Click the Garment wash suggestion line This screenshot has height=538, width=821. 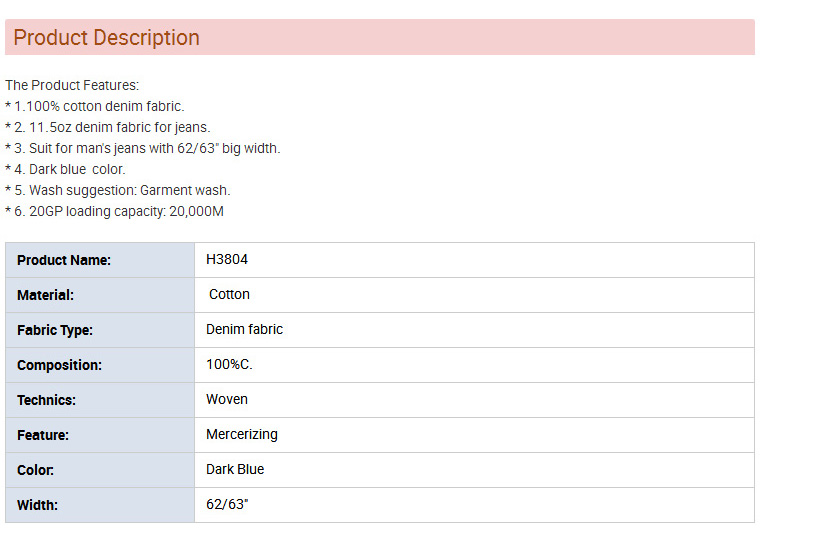(x=118, y=190)
